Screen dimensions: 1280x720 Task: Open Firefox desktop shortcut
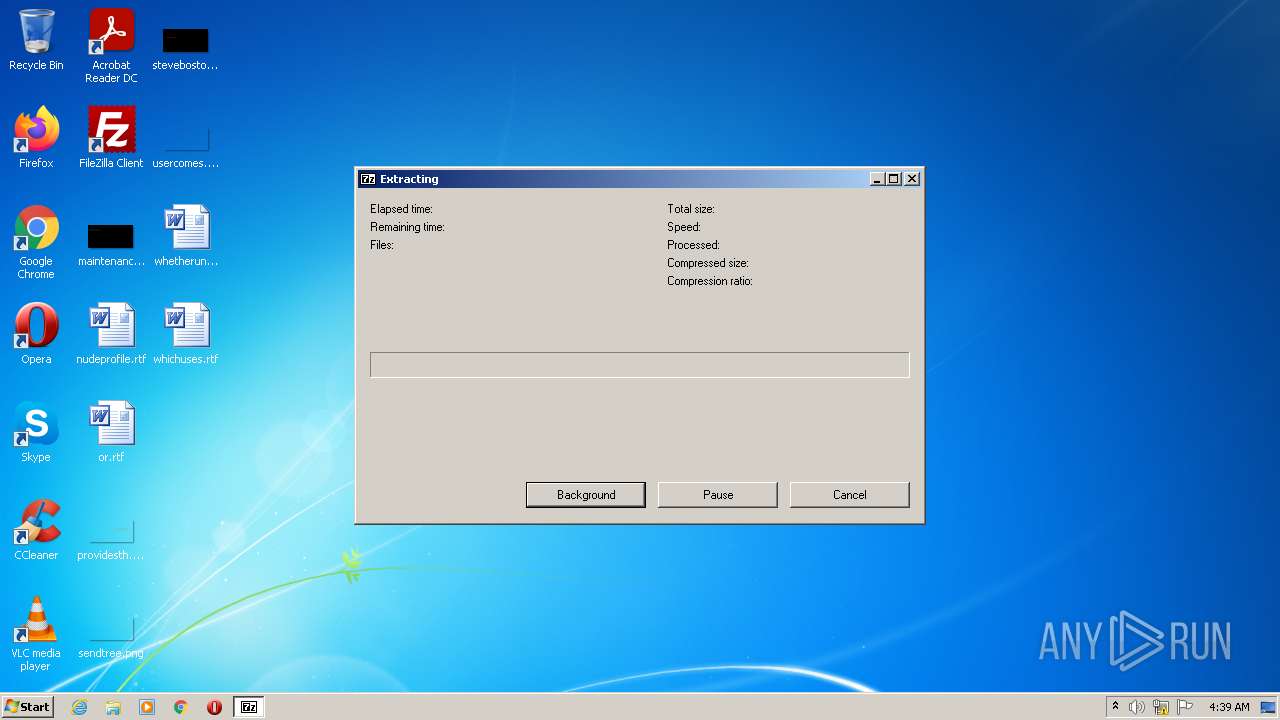pyautogui.click(x=36, y=138)
